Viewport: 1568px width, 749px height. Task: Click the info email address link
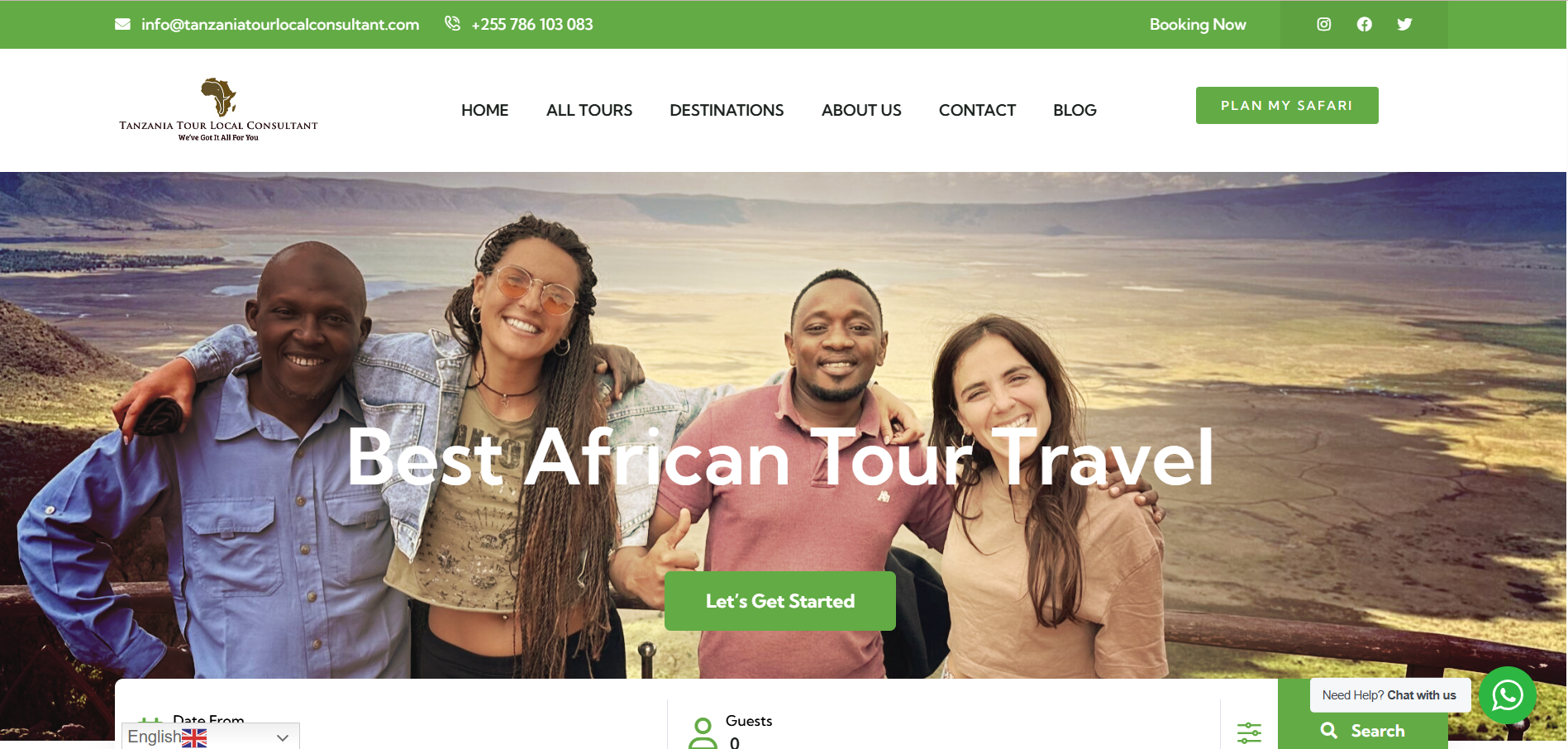pyautogui.click(x=280, y=24)
